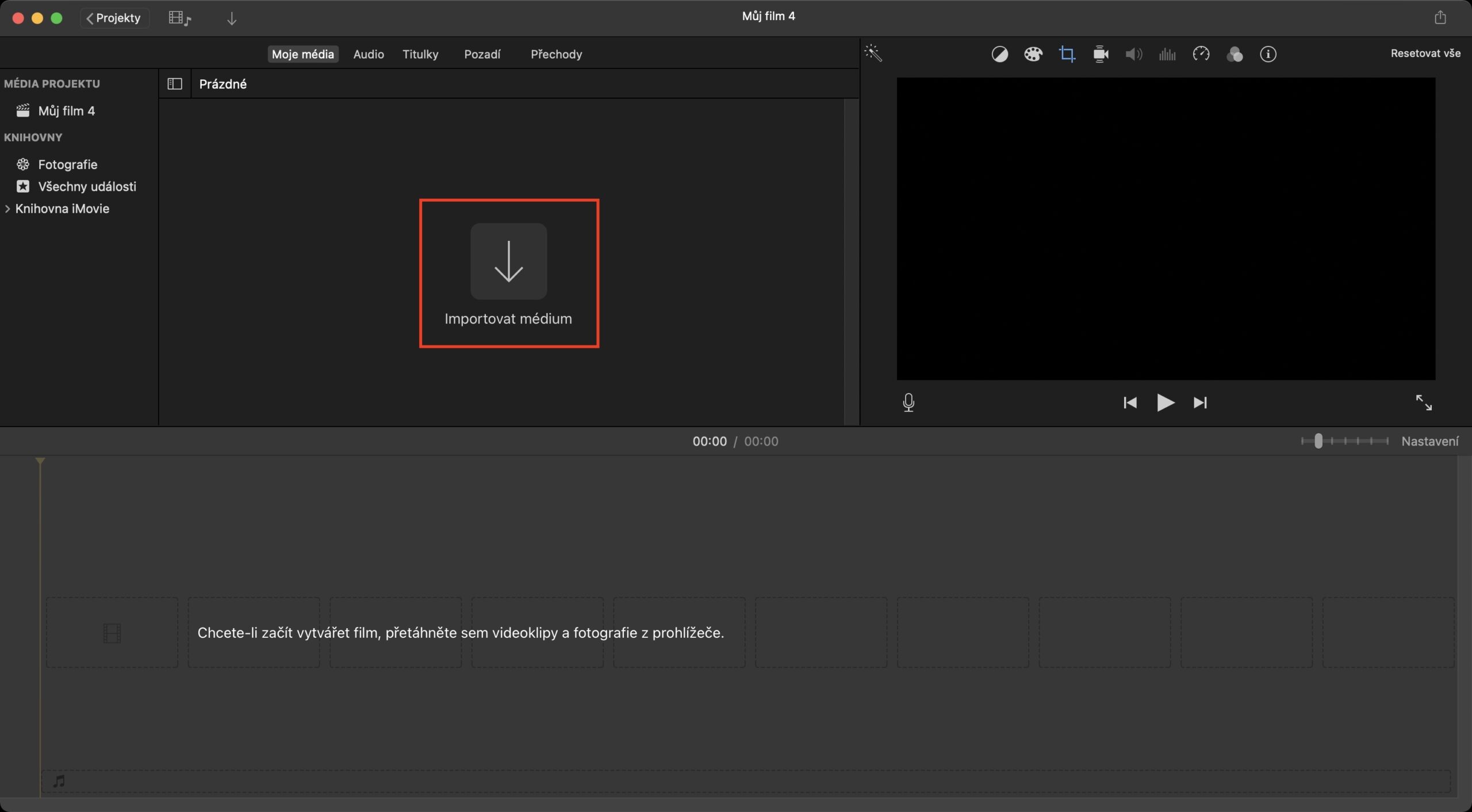This screenshot has height=812, width=1472.
Task: Open the media browser icon in the titlebar
Action: (179, 17)
